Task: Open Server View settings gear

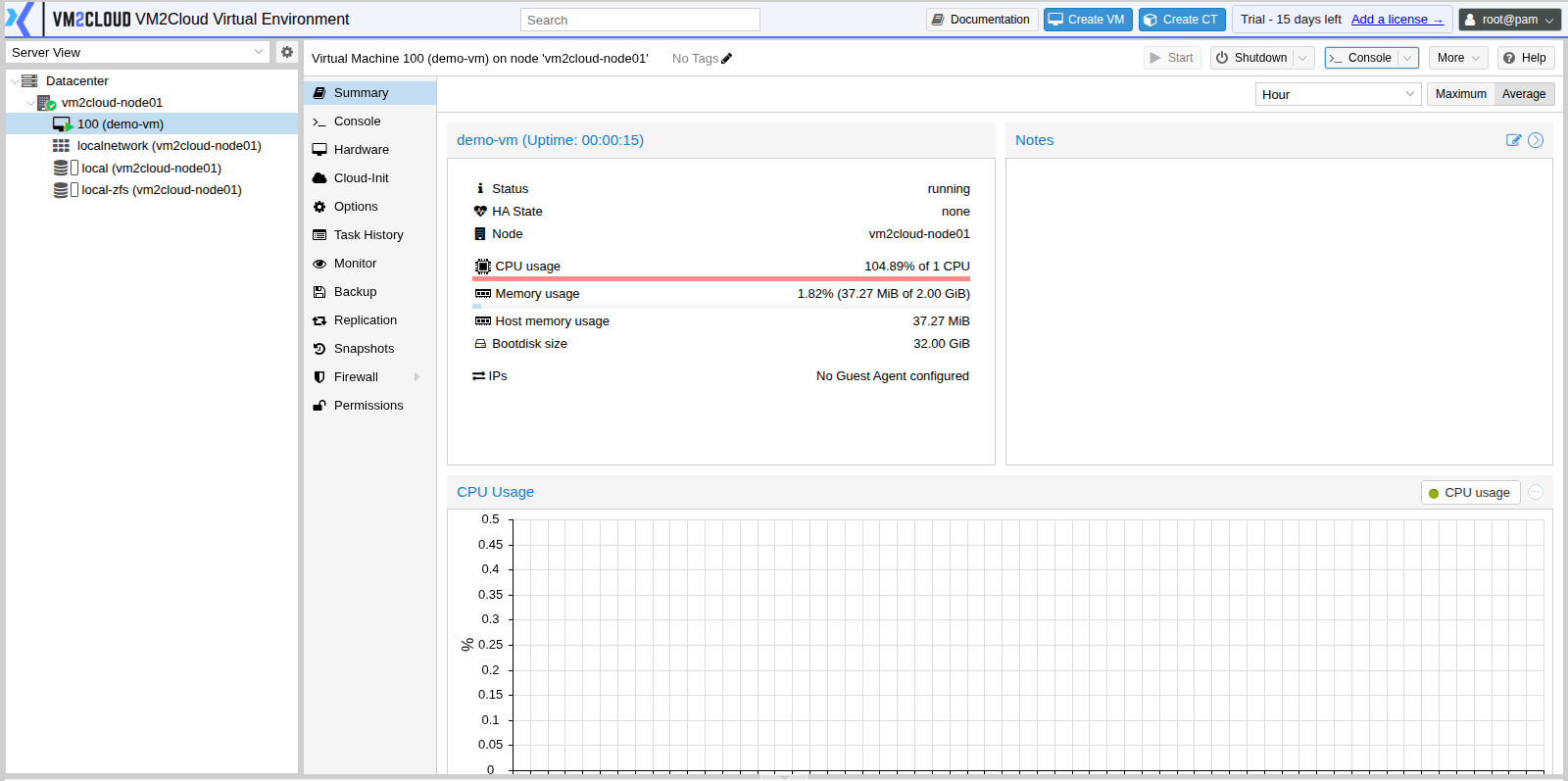Action: pyautogui.click(x=287, y=52)
